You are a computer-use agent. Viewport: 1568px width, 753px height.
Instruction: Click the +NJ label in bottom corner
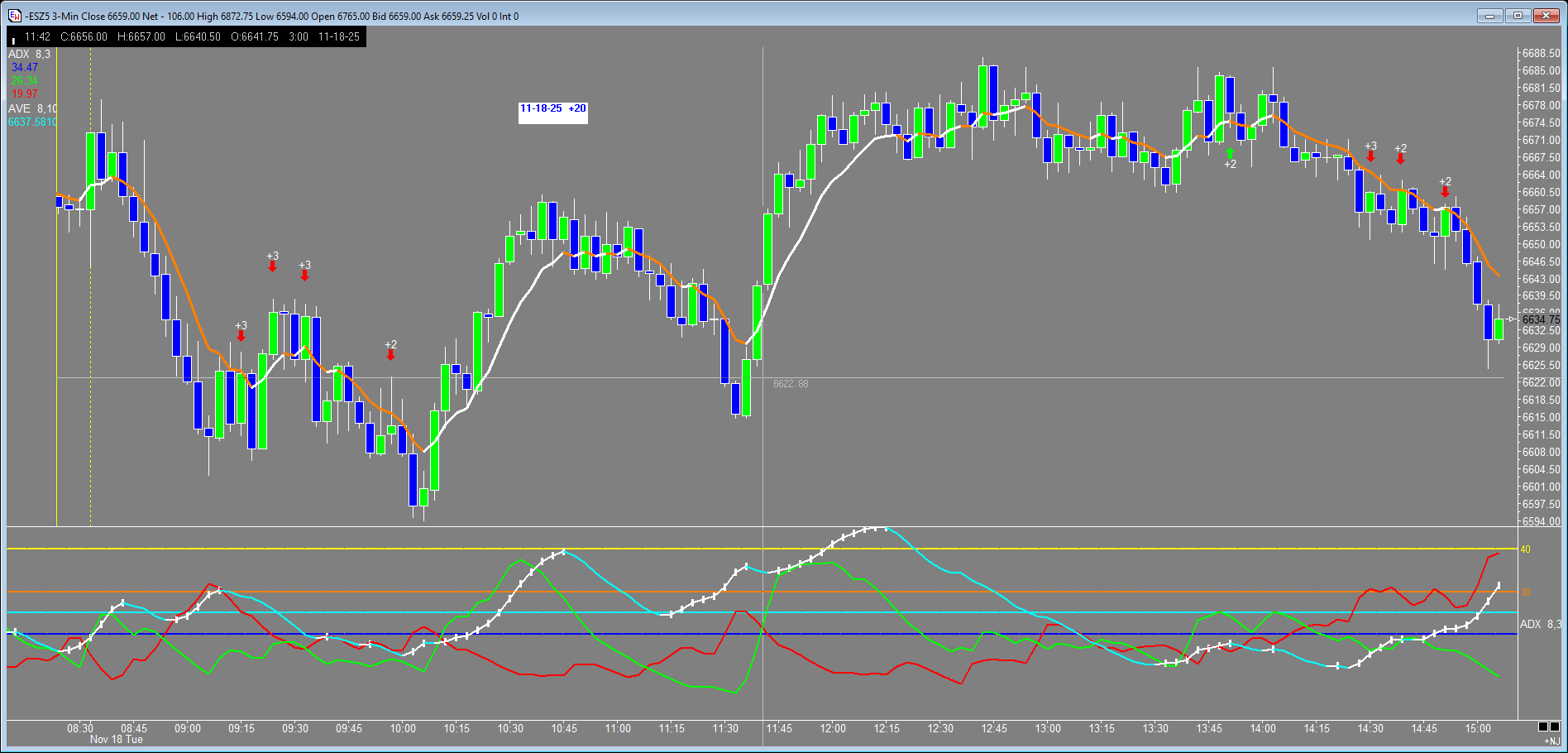(x=1551, y=741)
